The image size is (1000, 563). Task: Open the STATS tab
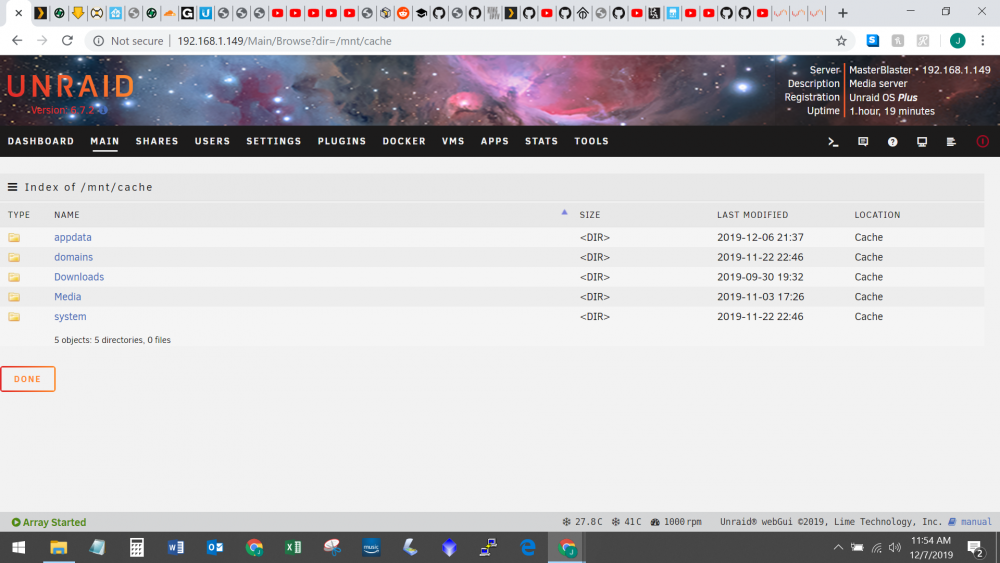point(541,141)
